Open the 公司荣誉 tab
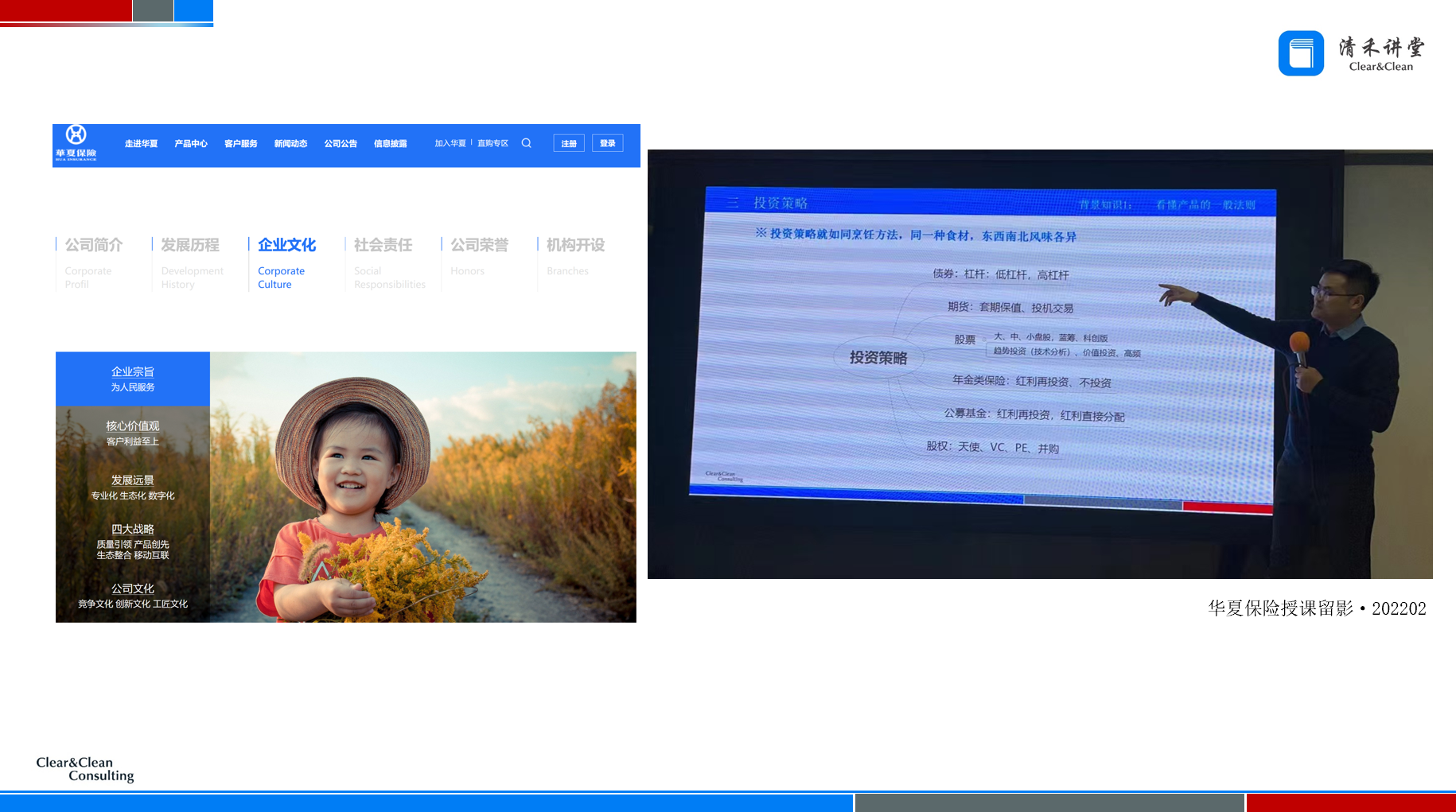The image size is (1456, 812). pos(479,245)
